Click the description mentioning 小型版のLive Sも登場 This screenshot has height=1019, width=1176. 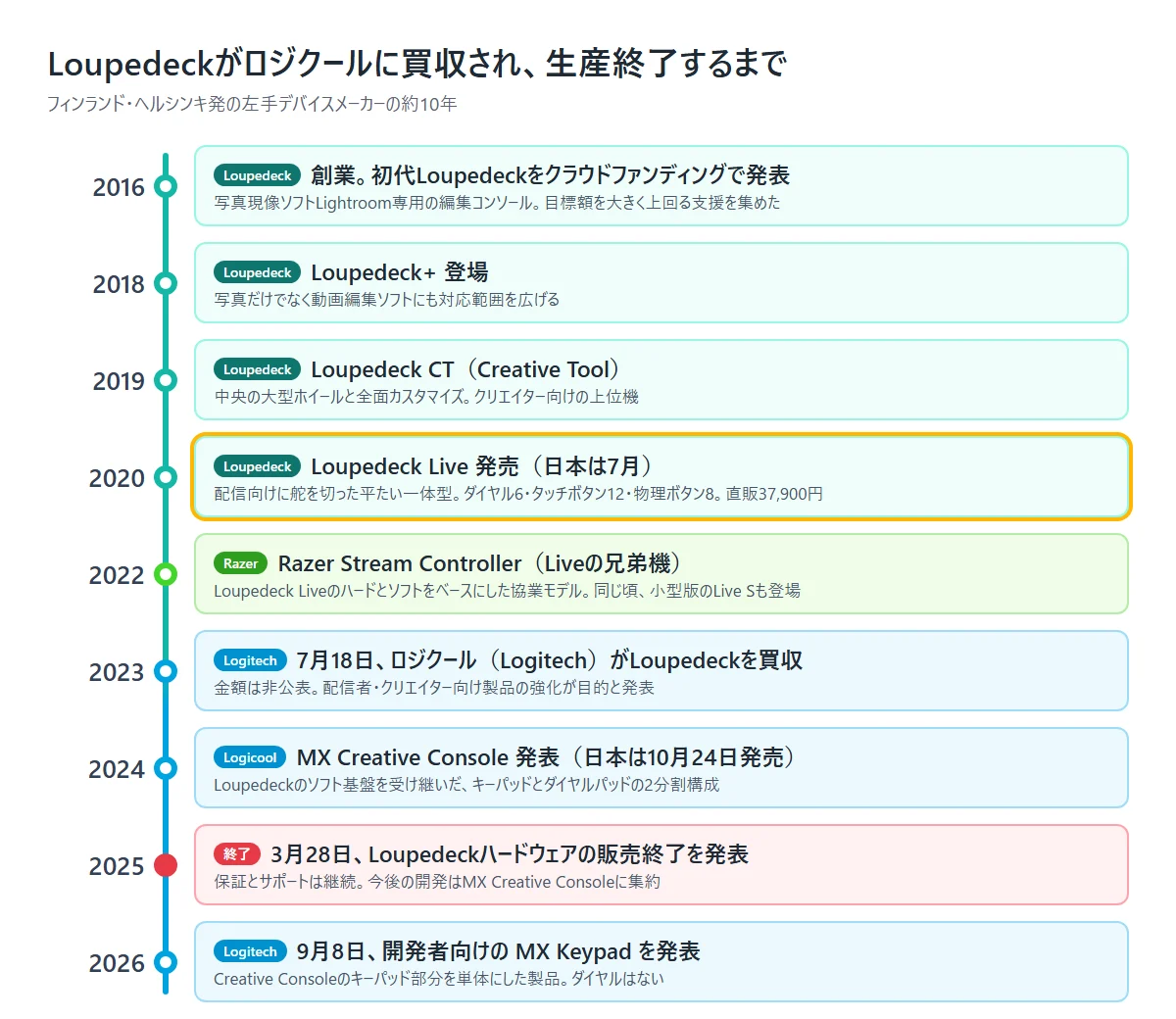(508, 591)
